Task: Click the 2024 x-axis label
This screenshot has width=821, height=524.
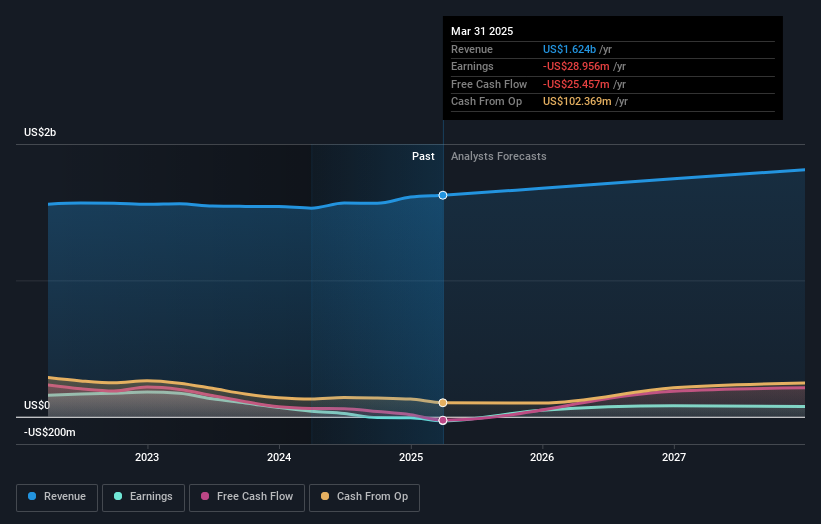Action: pos(279,457)
